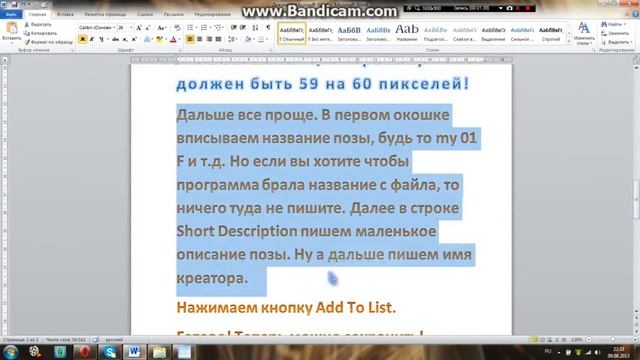640x360 pixels.
Task: Toggle strikethrough formatting
Action: point(116,39)
